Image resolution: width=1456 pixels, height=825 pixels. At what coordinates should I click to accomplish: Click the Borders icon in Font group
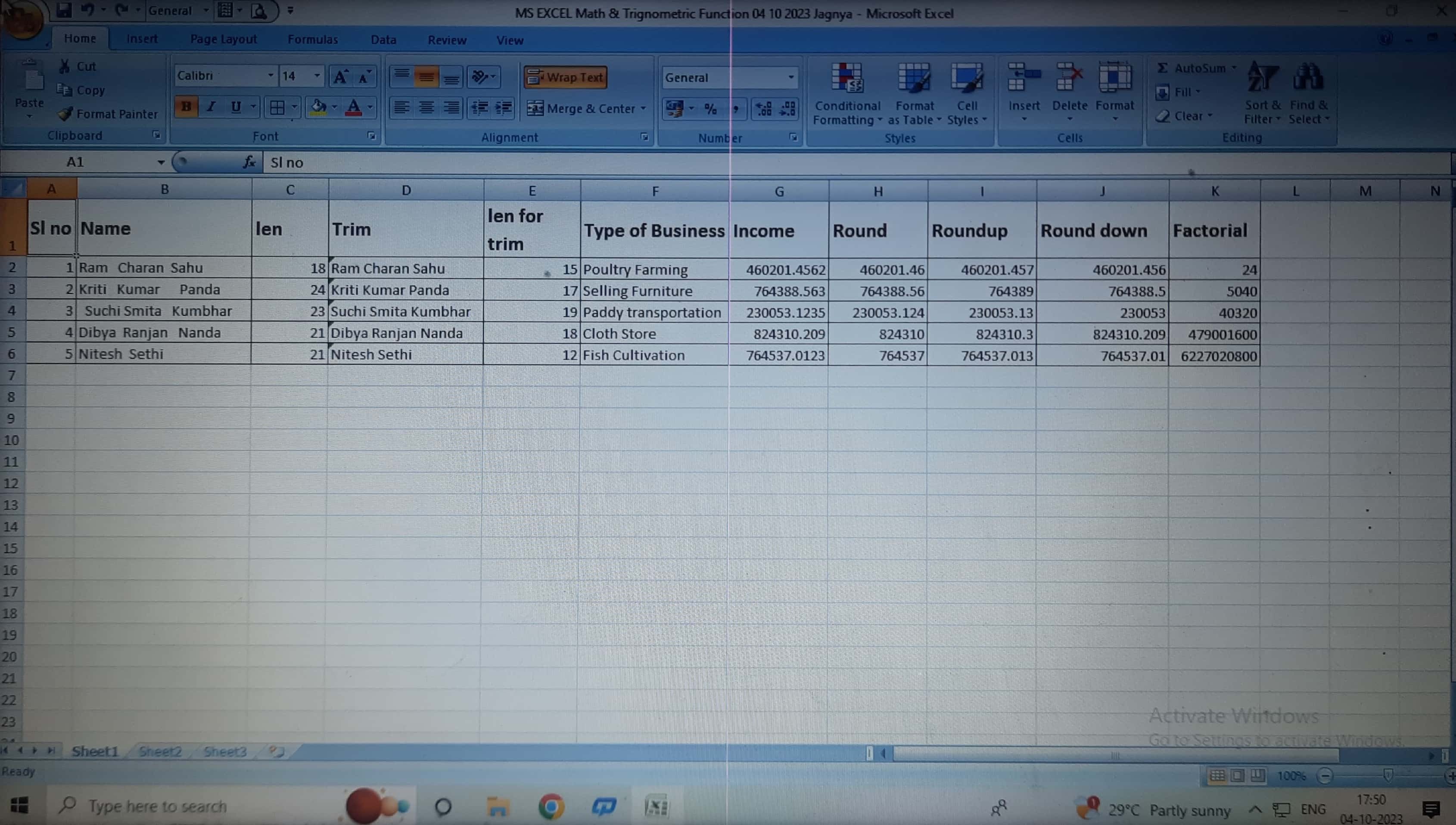[277, 107]
